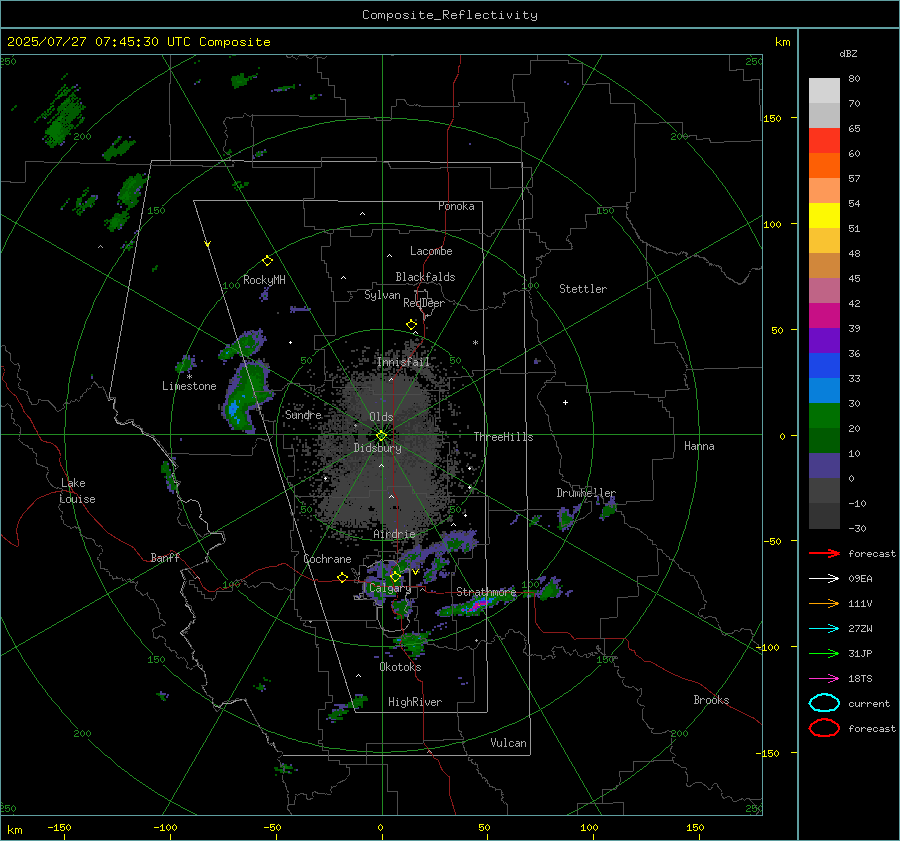This screenshot has width=900, height=841.
Task: Click the Banff label
Action: 165,558
